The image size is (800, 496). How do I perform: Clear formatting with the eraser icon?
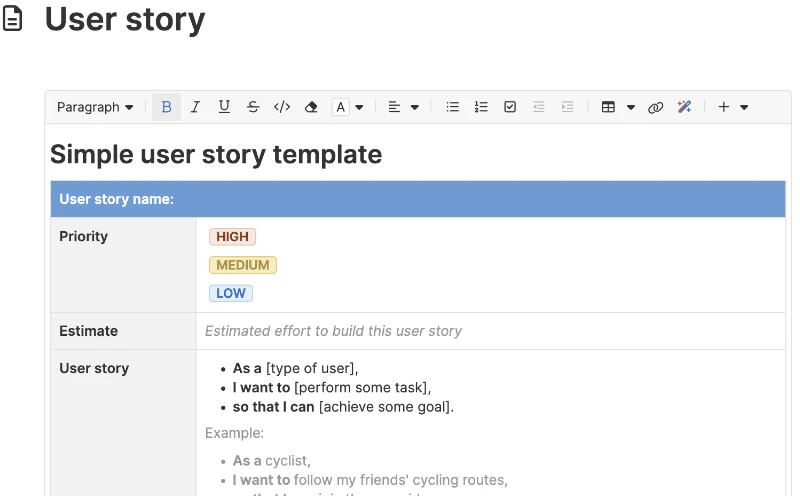(311, 107)
